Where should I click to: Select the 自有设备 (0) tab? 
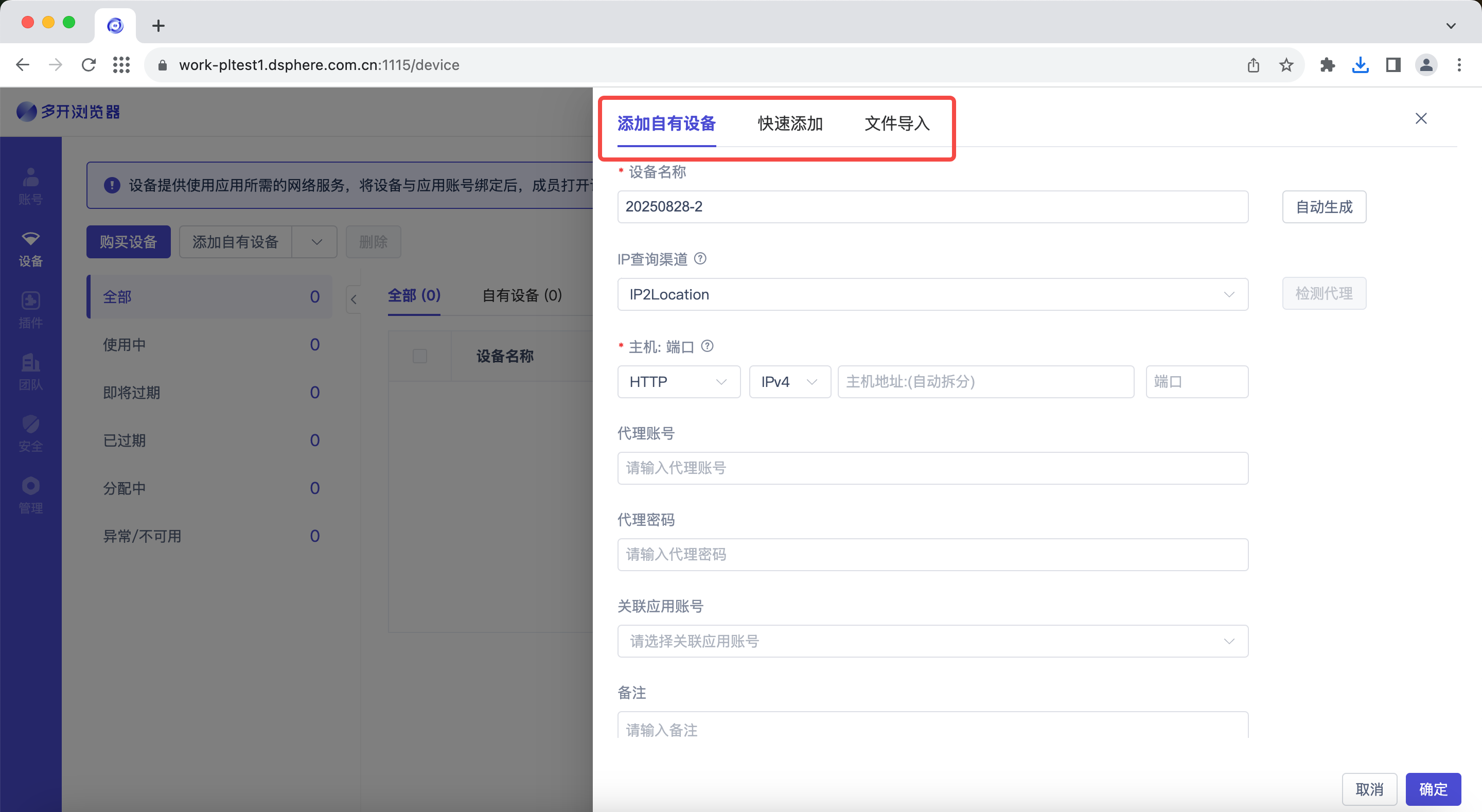coord(522,296)
